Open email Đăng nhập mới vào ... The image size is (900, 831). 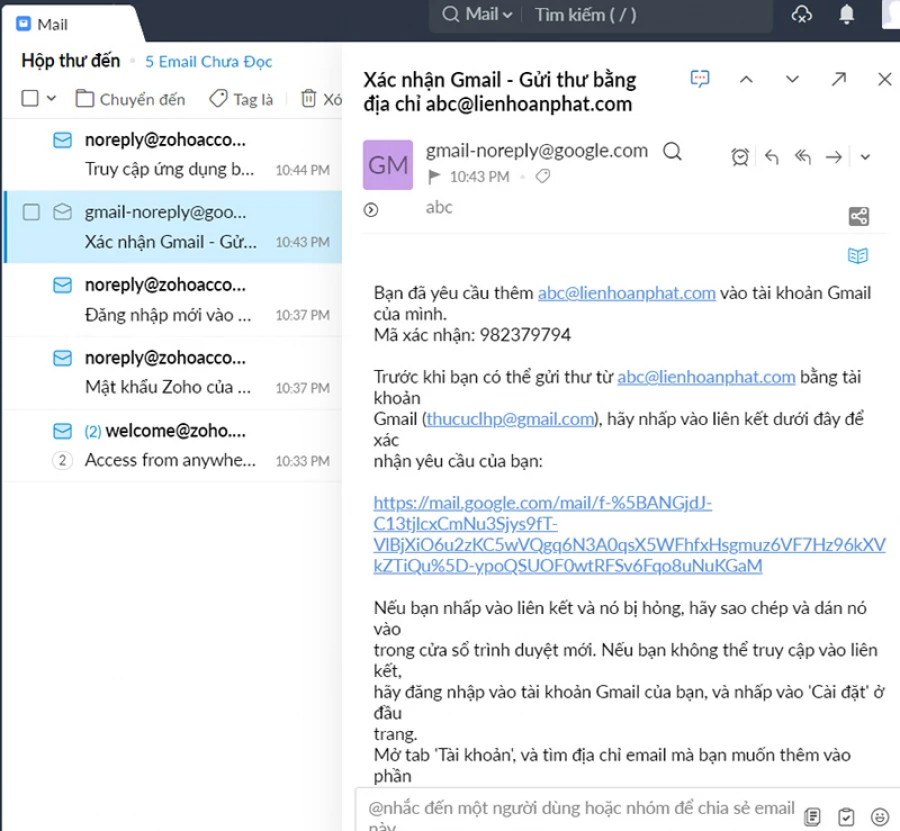coord(172,300)
